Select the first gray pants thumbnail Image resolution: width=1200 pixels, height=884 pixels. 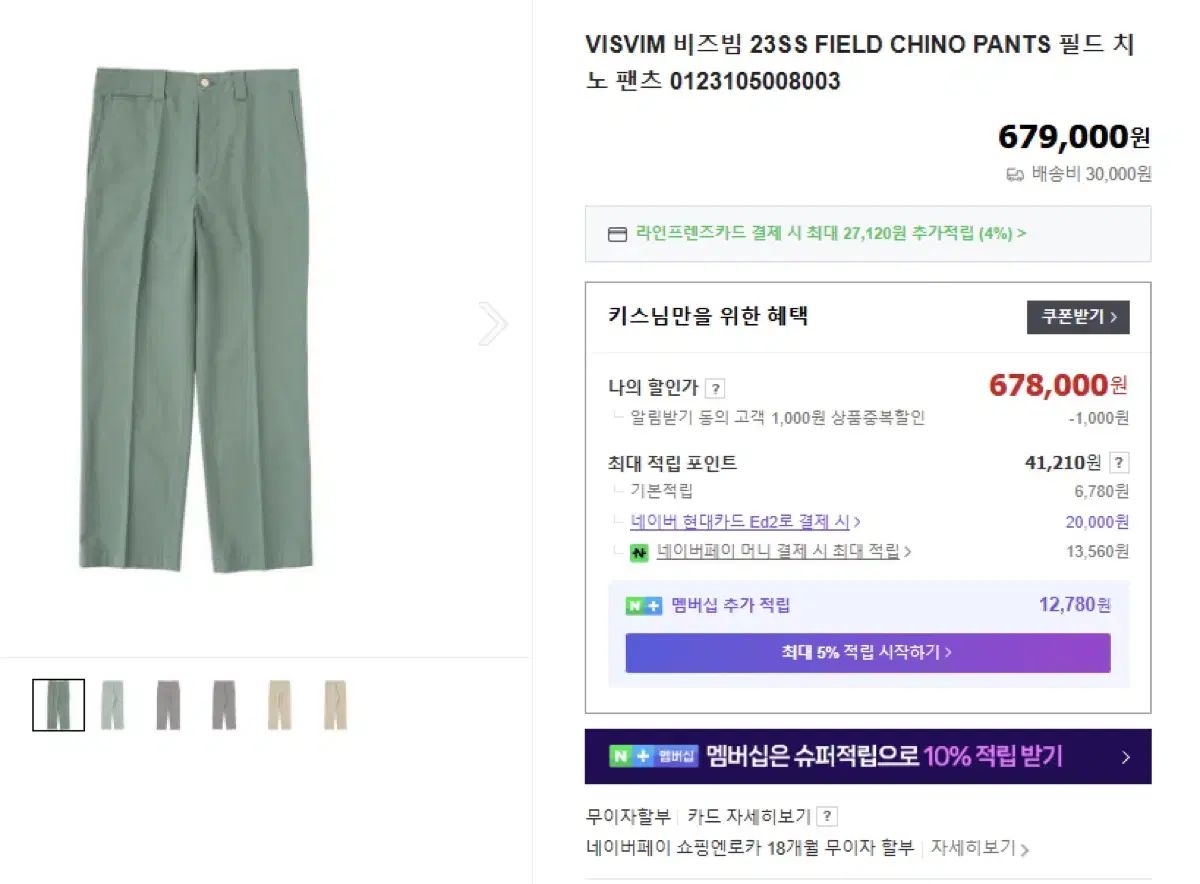pyautogui.click(x=168, y=705)
